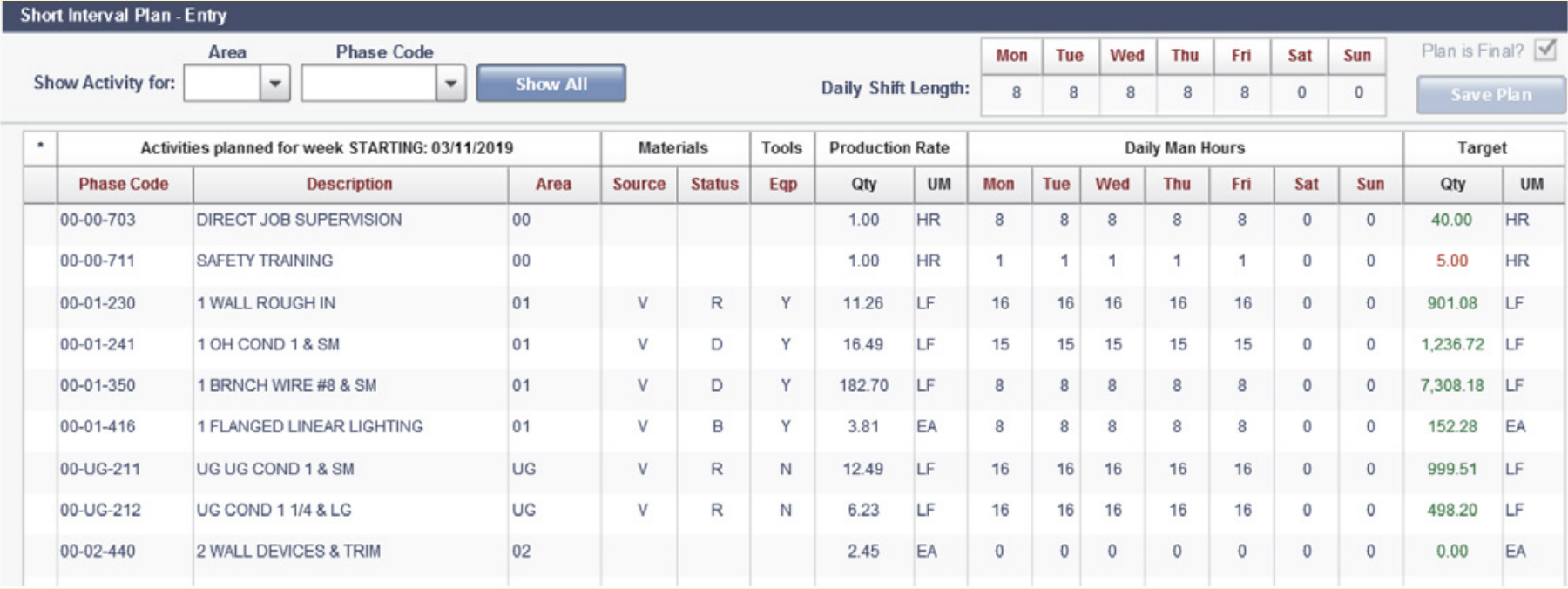Image resolution: width=1568 pixels, height=589 pixels.
Task: Click the 1 WALL ROUGH IN description
Action: [x=266, y=304]
